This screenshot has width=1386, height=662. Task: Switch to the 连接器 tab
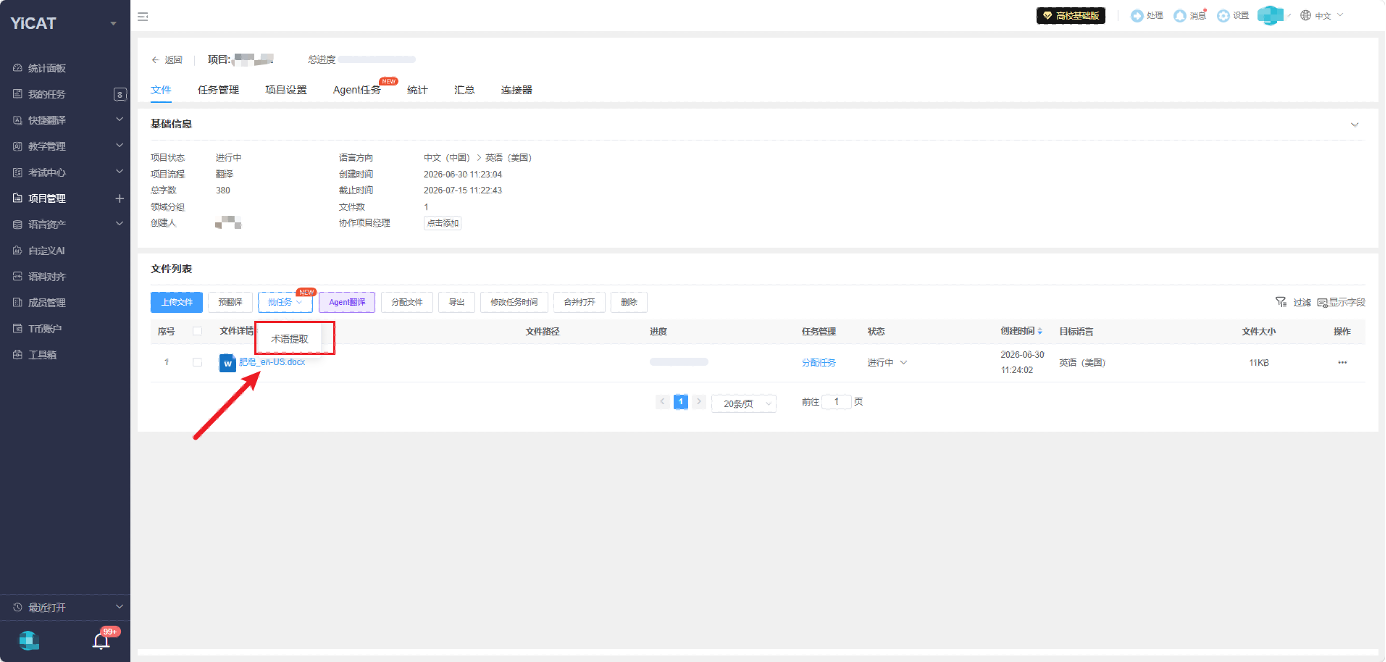click(x=517, y=90)
